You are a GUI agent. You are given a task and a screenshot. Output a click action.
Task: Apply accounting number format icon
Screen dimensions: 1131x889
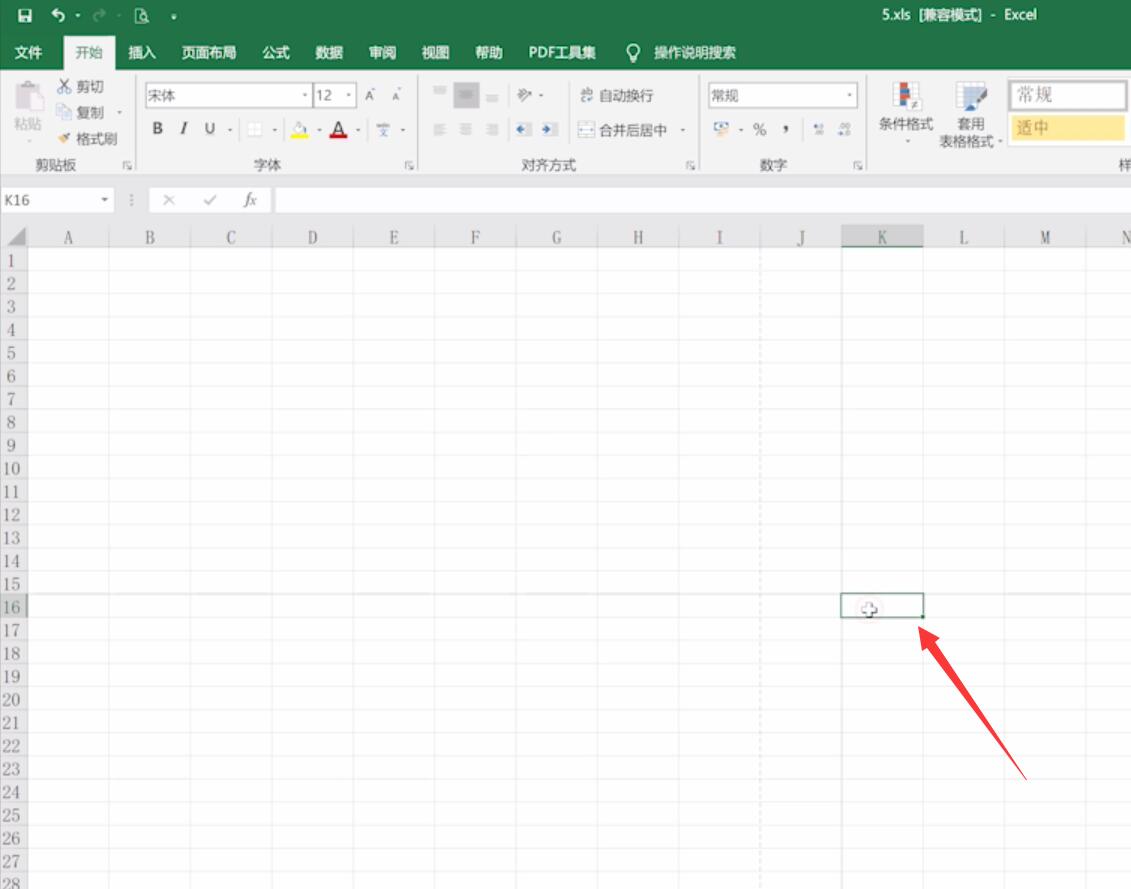tap(721, 129)
